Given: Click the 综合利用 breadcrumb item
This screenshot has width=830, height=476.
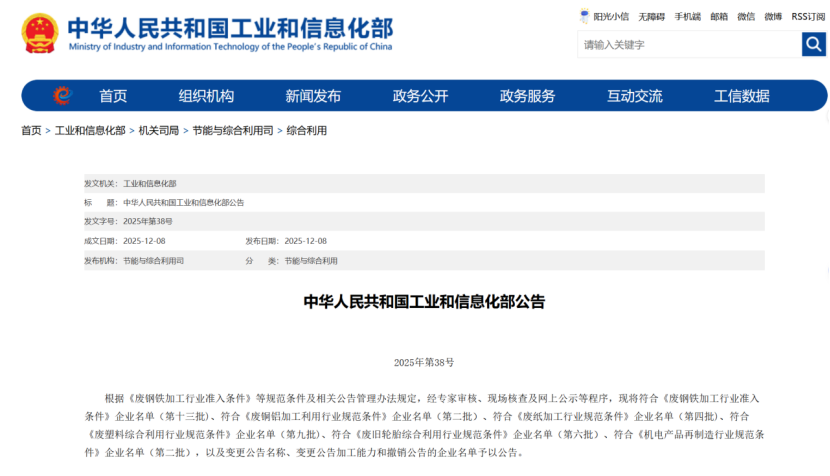Looking at the screenshot, I should tap(306, 130).
